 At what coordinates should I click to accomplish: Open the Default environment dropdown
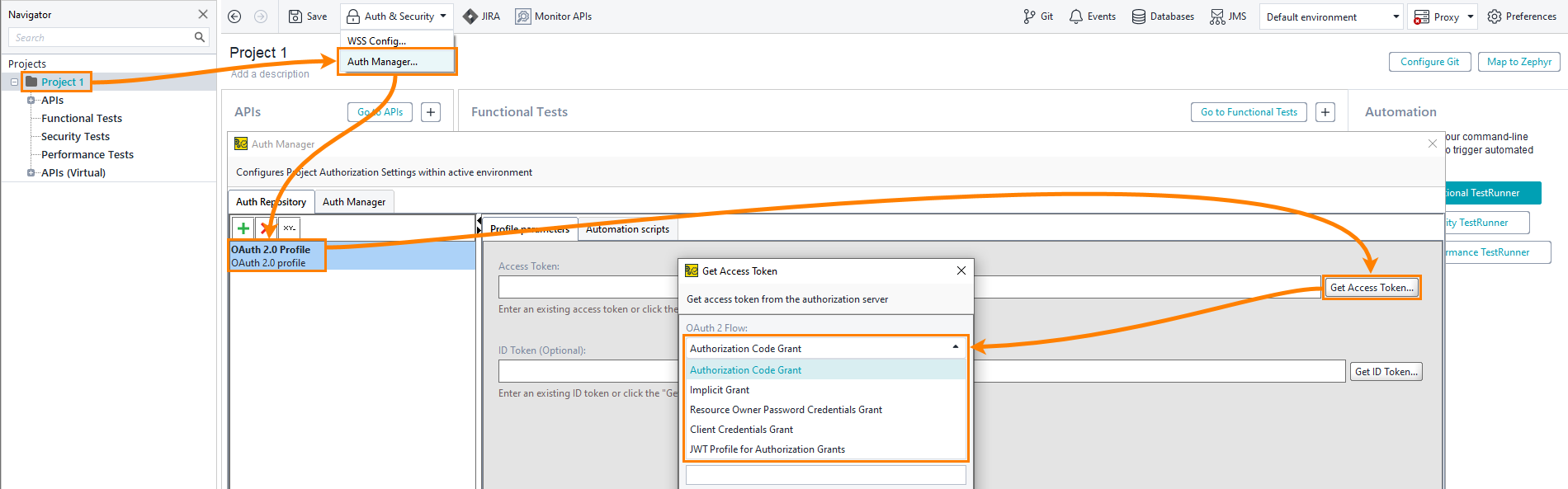coord(1331,16)
